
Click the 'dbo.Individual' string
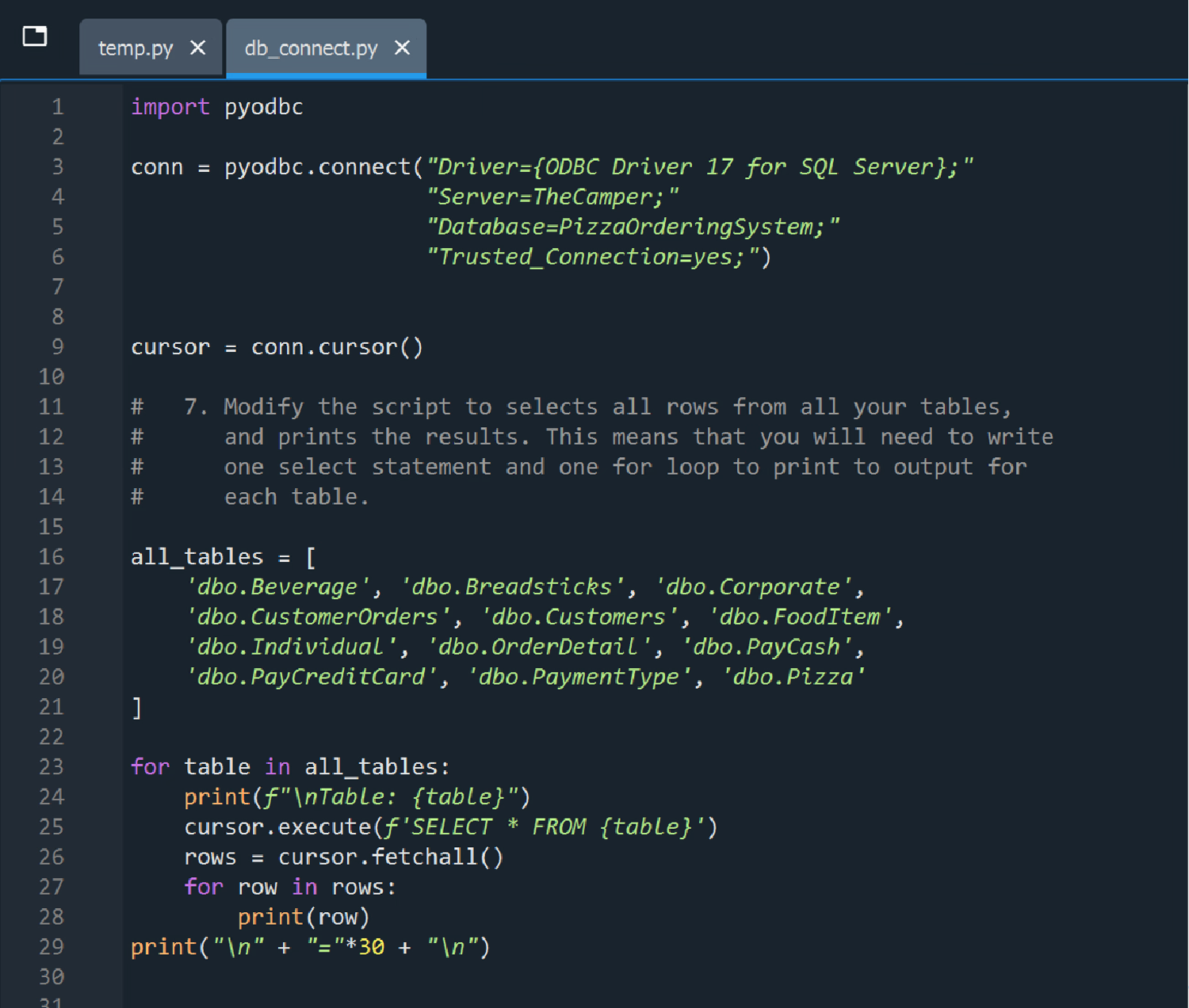click(291, 647)
